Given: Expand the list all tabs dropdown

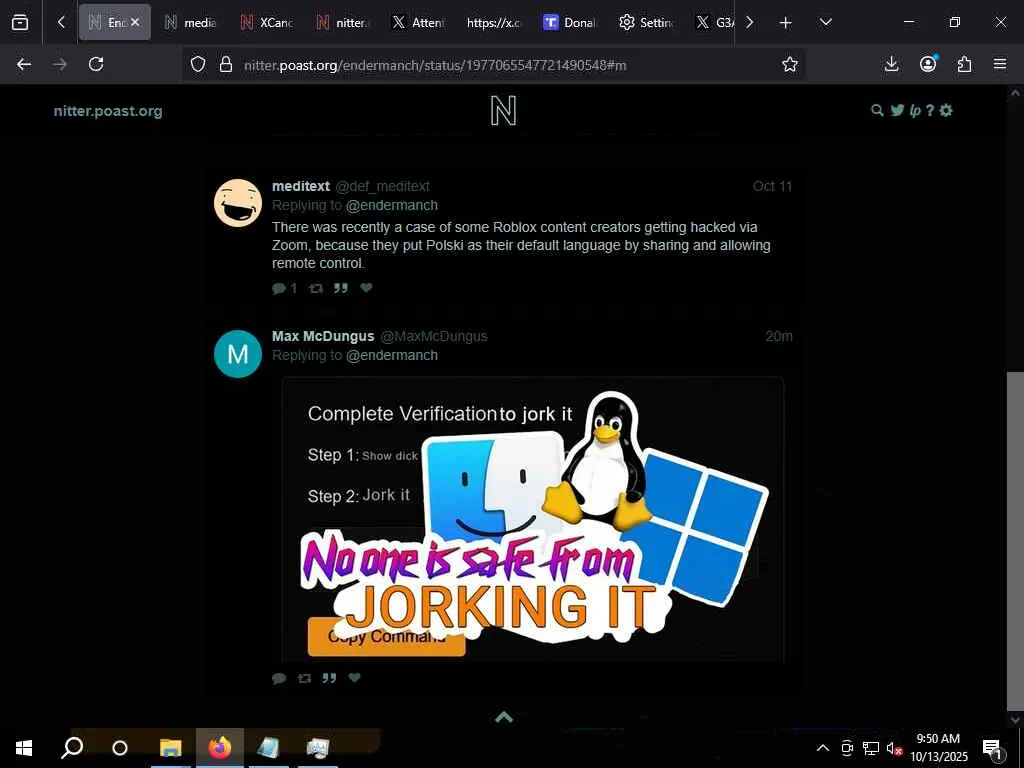Looking at the screenshot, I should pyautogui.click(x=825, y=22).
